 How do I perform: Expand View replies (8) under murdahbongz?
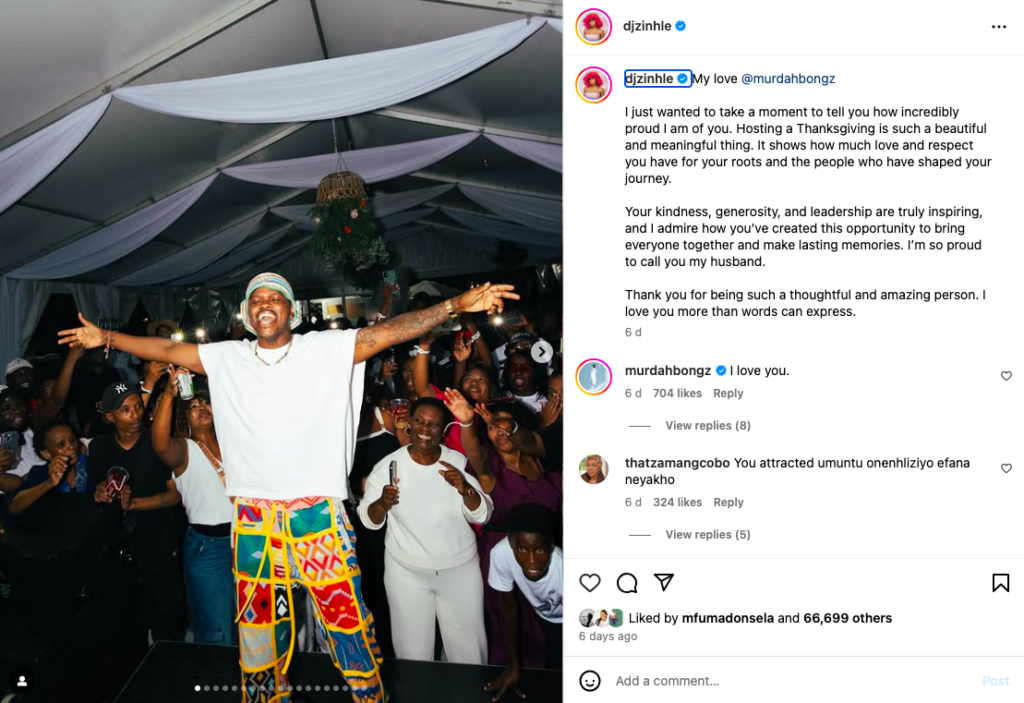[707, 426]
